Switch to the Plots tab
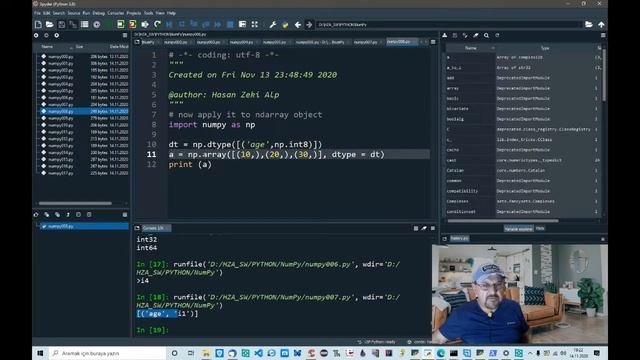Viewport: 640px width, 360px height. [540, 229]
